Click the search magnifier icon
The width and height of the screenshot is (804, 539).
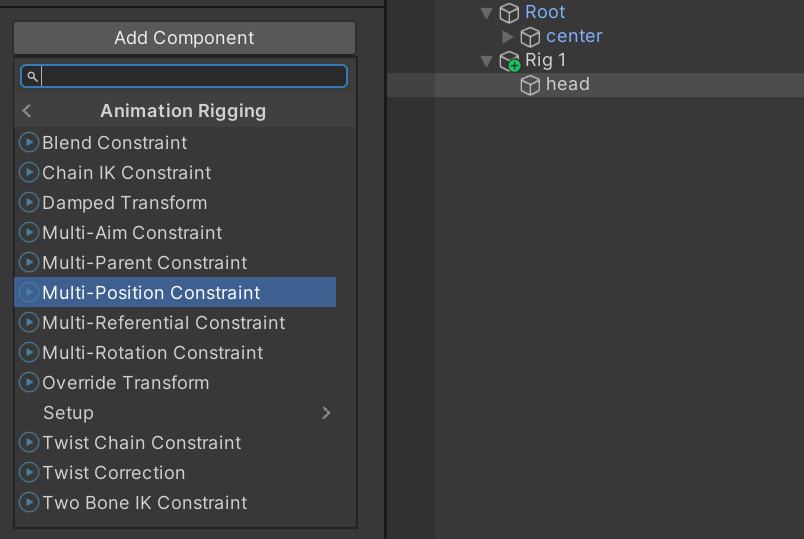[32, 76]
